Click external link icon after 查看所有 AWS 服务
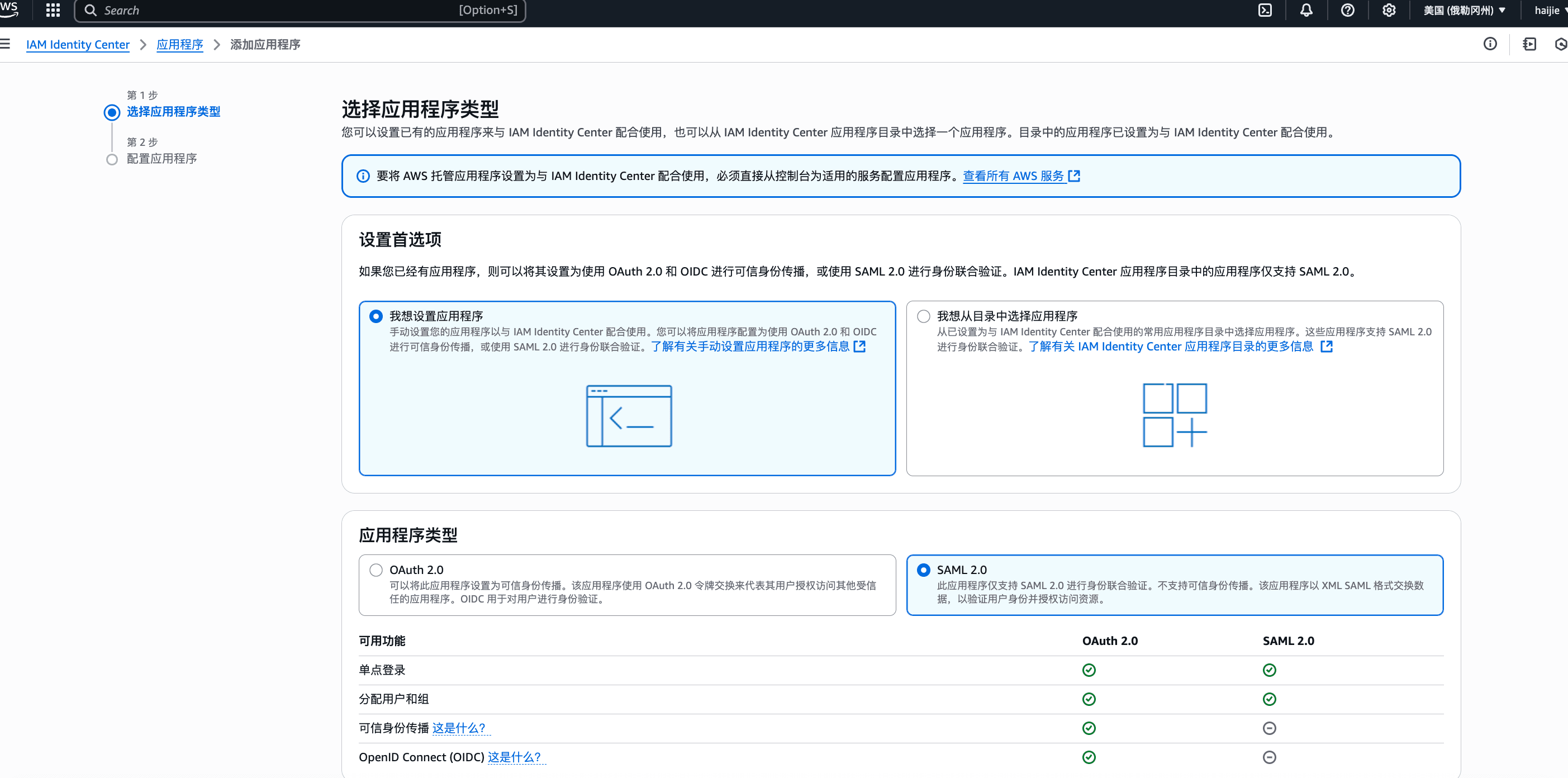Image resolution: width=1568 pixels, height=778 pixels. [x=1075, y=176]
